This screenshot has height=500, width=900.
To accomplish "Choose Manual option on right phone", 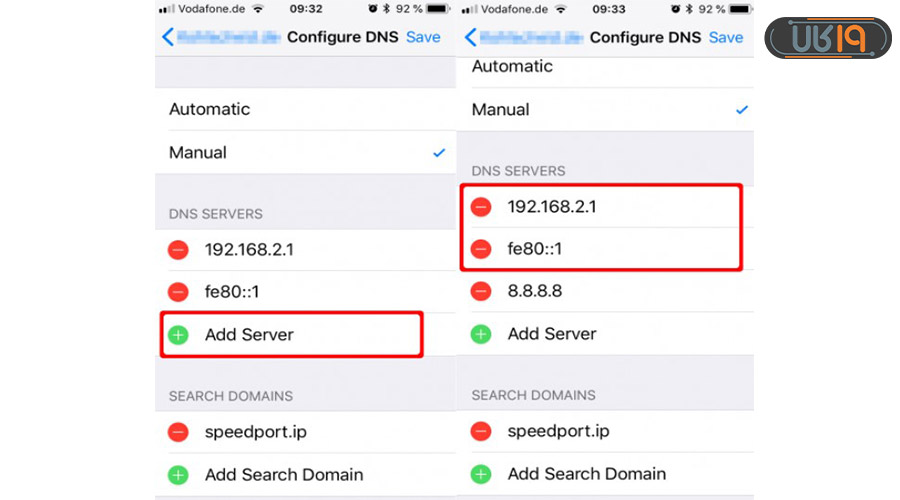I will 500,110.
